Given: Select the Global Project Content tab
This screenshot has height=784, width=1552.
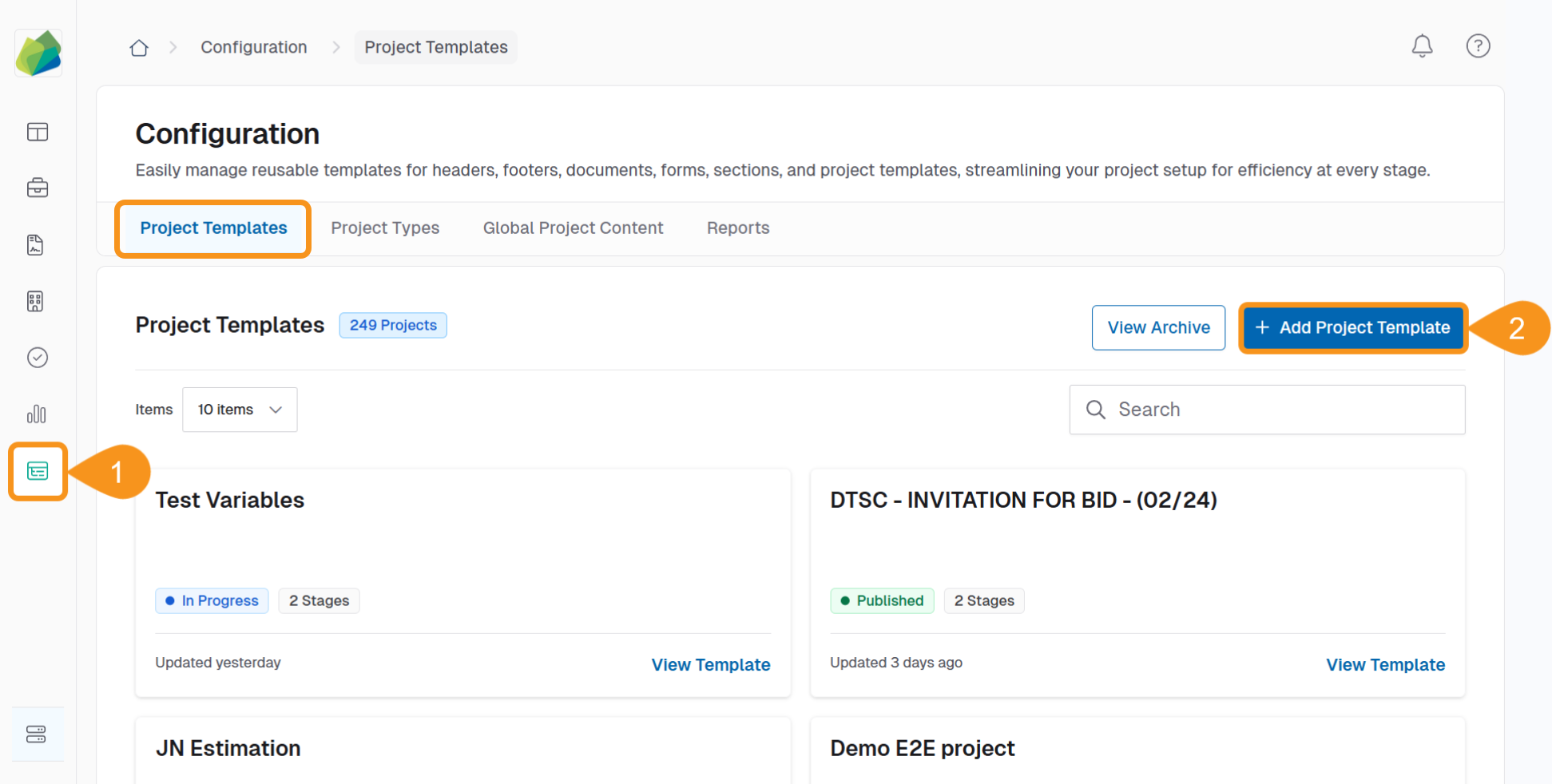Looking at the screenshot, I should pos(573,228).
